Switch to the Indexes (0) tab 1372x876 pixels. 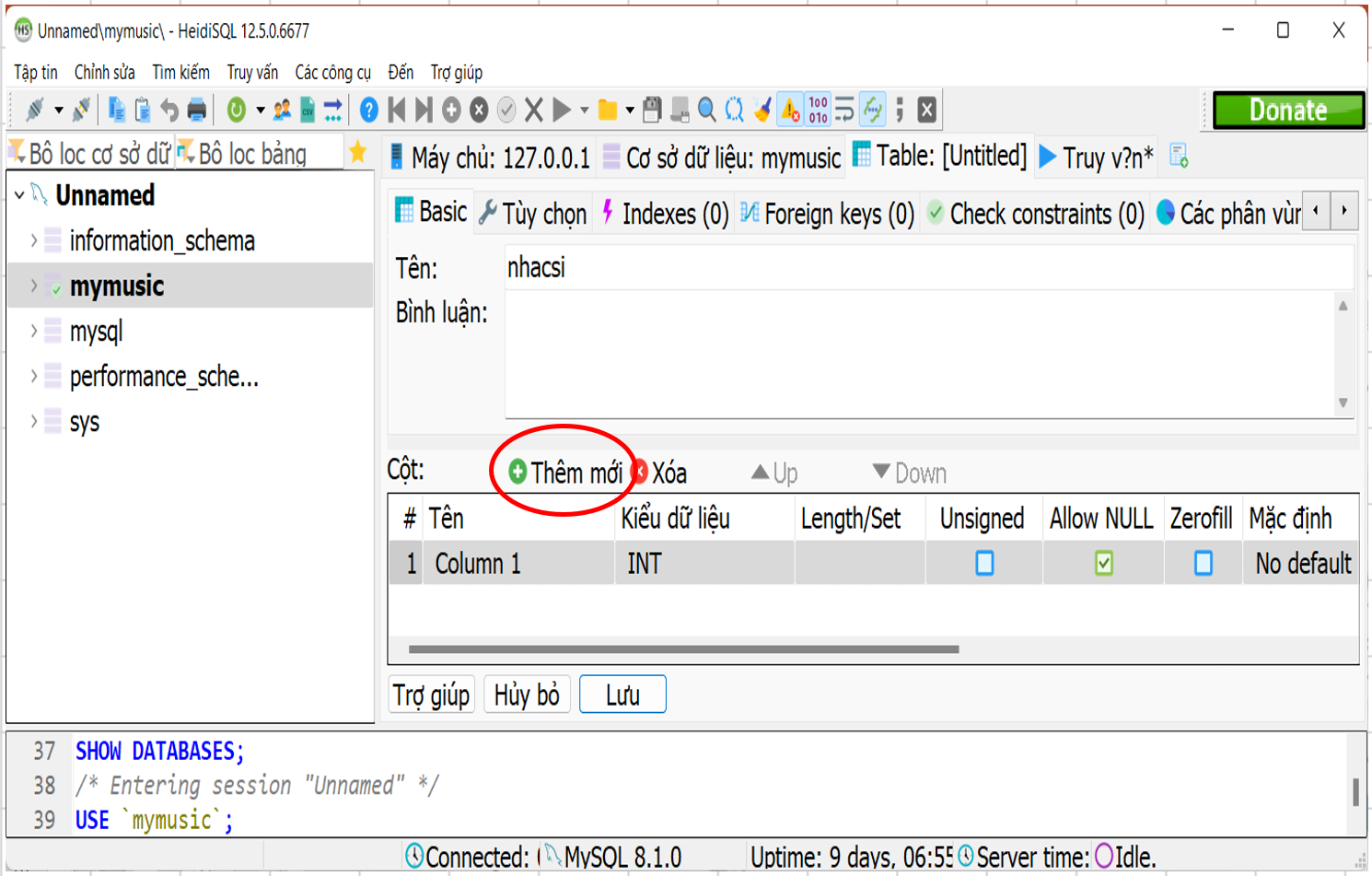tap(664, 214)
